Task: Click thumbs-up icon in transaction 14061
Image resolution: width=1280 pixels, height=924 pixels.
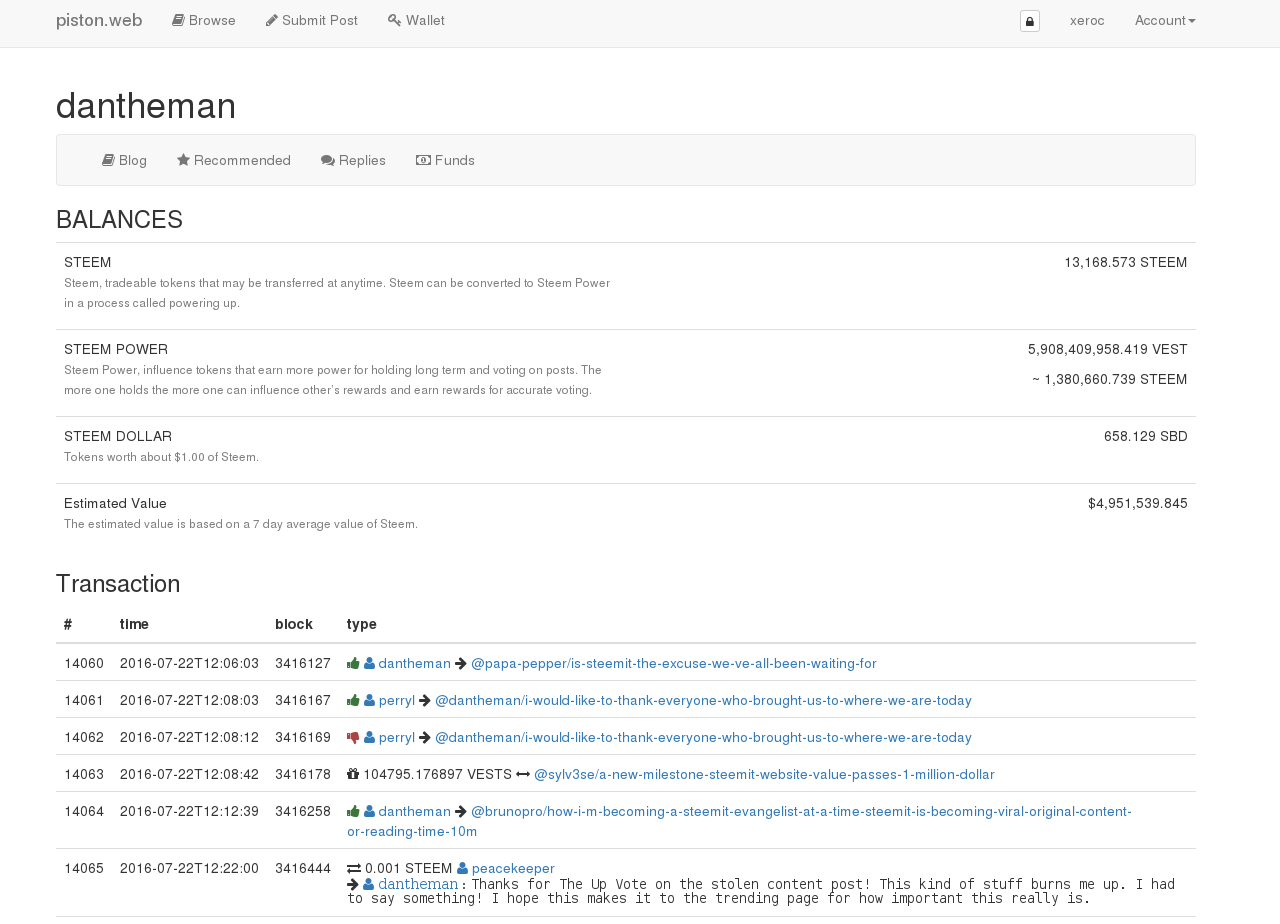Action: [x=353, y=700]
